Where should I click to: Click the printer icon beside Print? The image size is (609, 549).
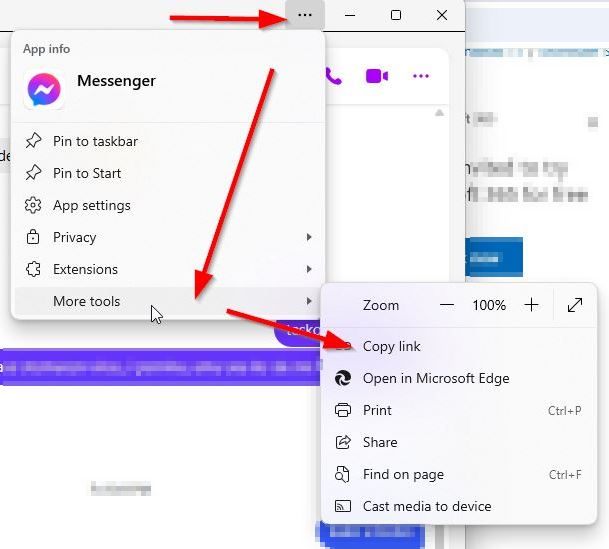pos(343,410)
